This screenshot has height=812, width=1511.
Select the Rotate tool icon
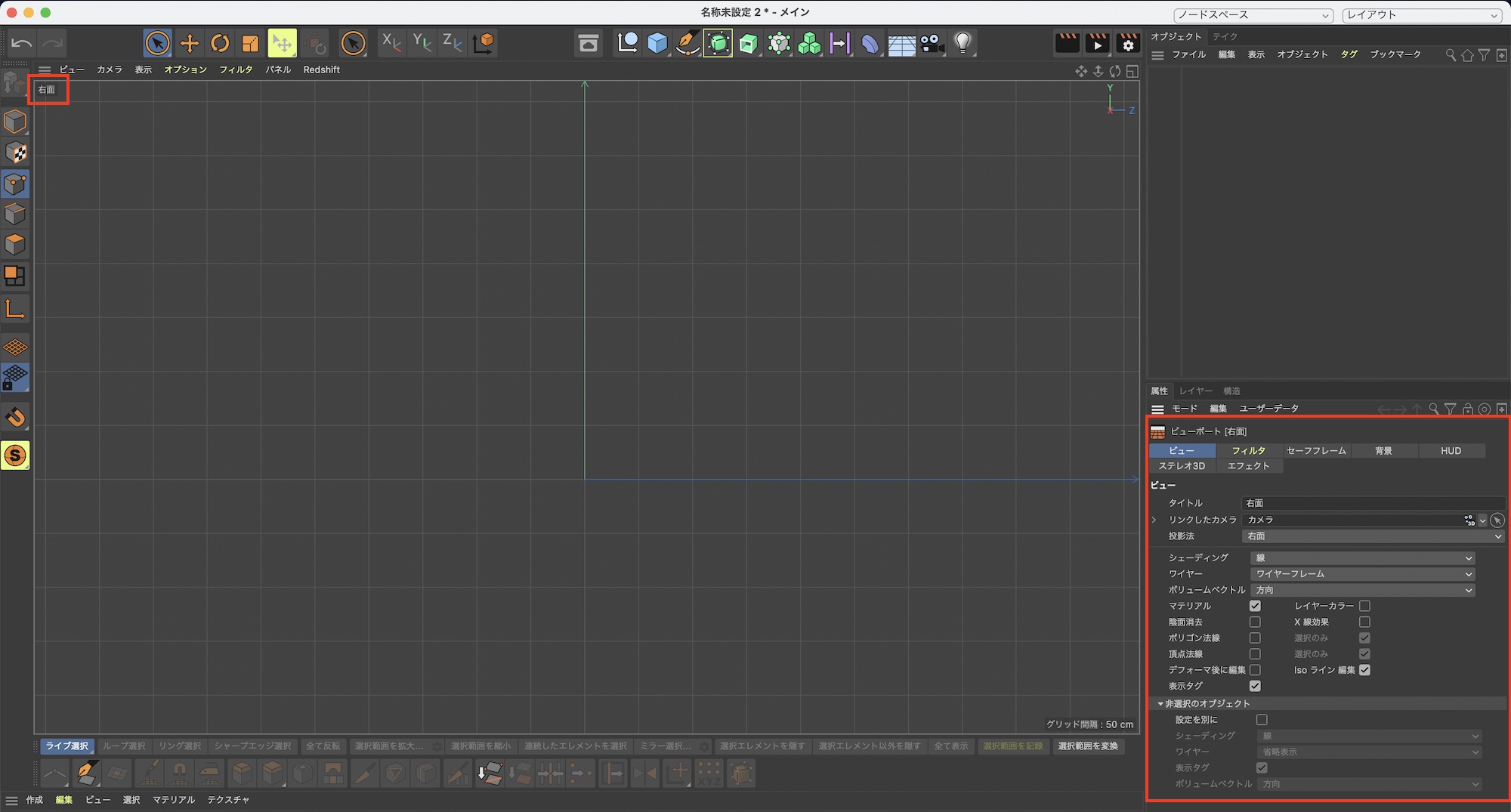point(220,43)
